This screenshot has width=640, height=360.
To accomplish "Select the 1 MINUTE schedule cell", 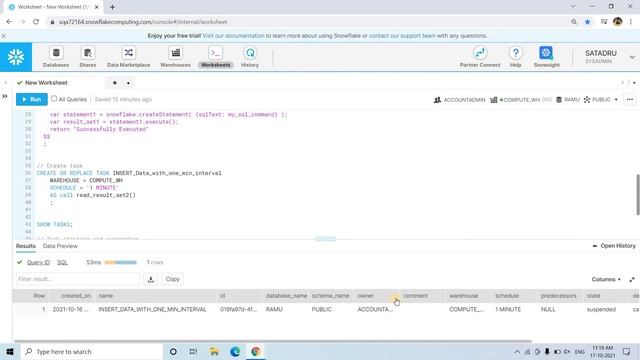I will click(x=508, y=309).
